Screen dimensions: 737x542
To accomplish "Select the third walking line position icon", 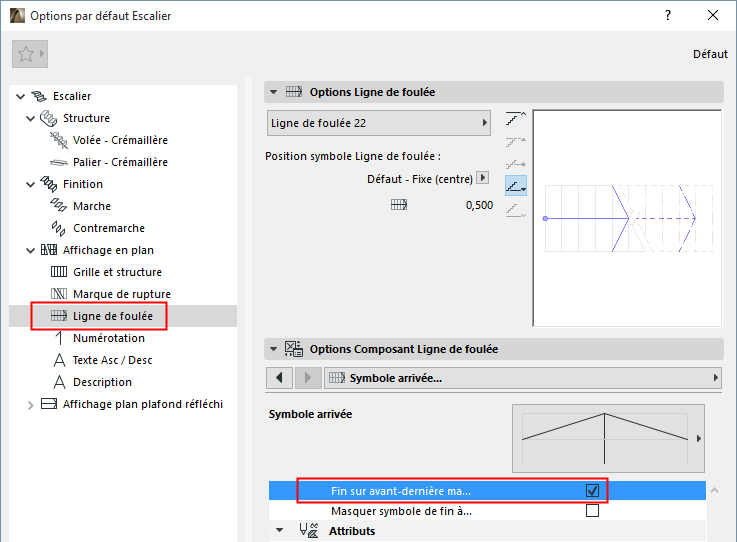I will (516, 164).
